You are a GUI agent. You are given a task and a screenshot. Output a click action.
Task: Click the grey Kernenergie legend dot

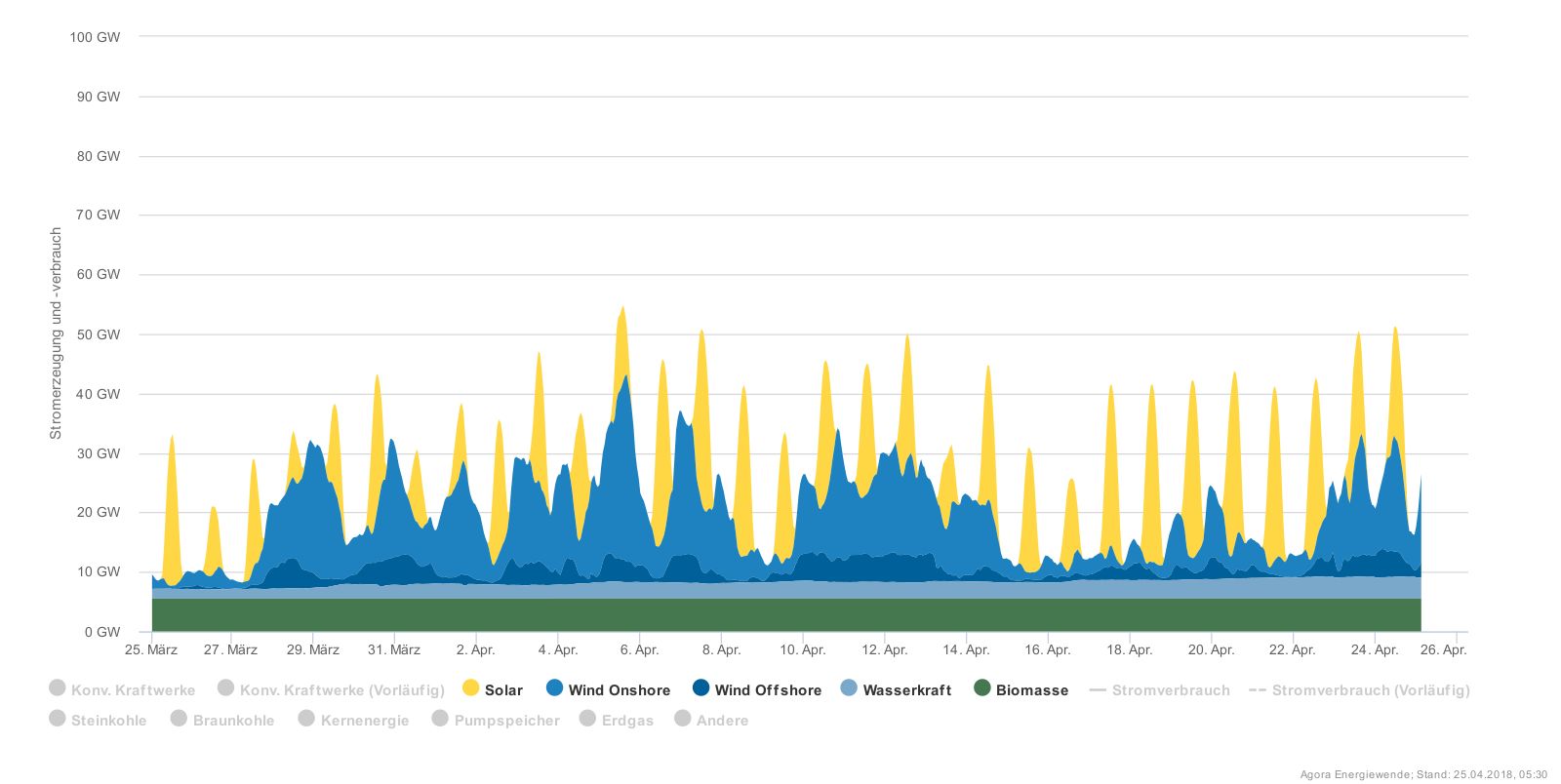coord(306,719)
